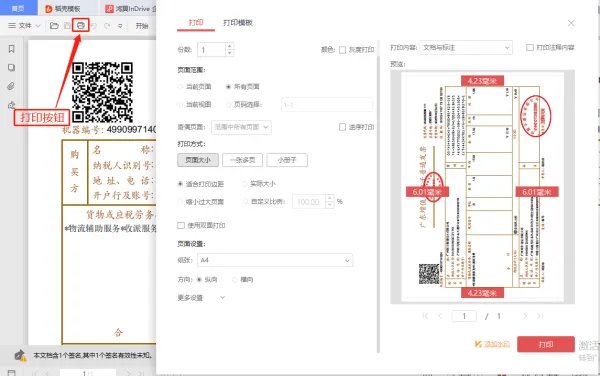
Task: Switch to the 首页 tab
Action: pos(18,8)
